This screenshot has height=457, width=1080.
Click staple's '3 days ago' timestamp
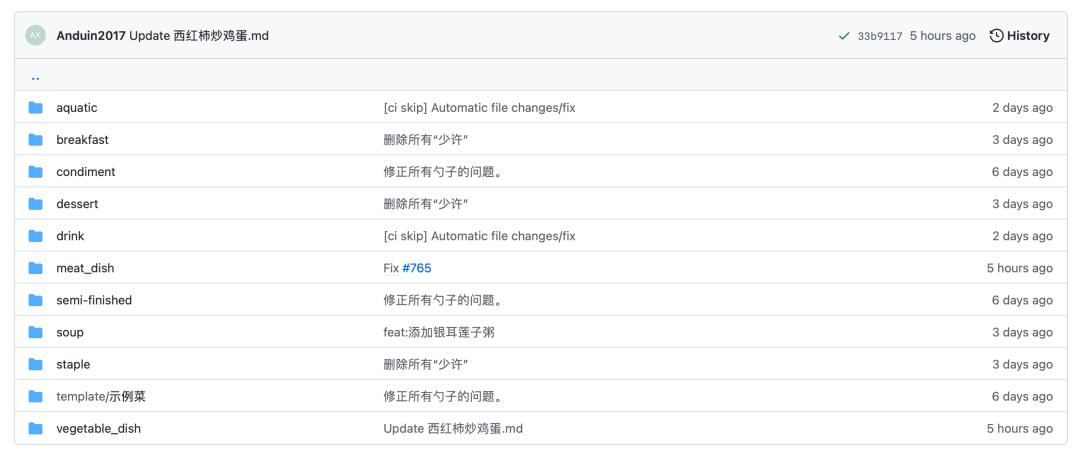pos(1022,364)
